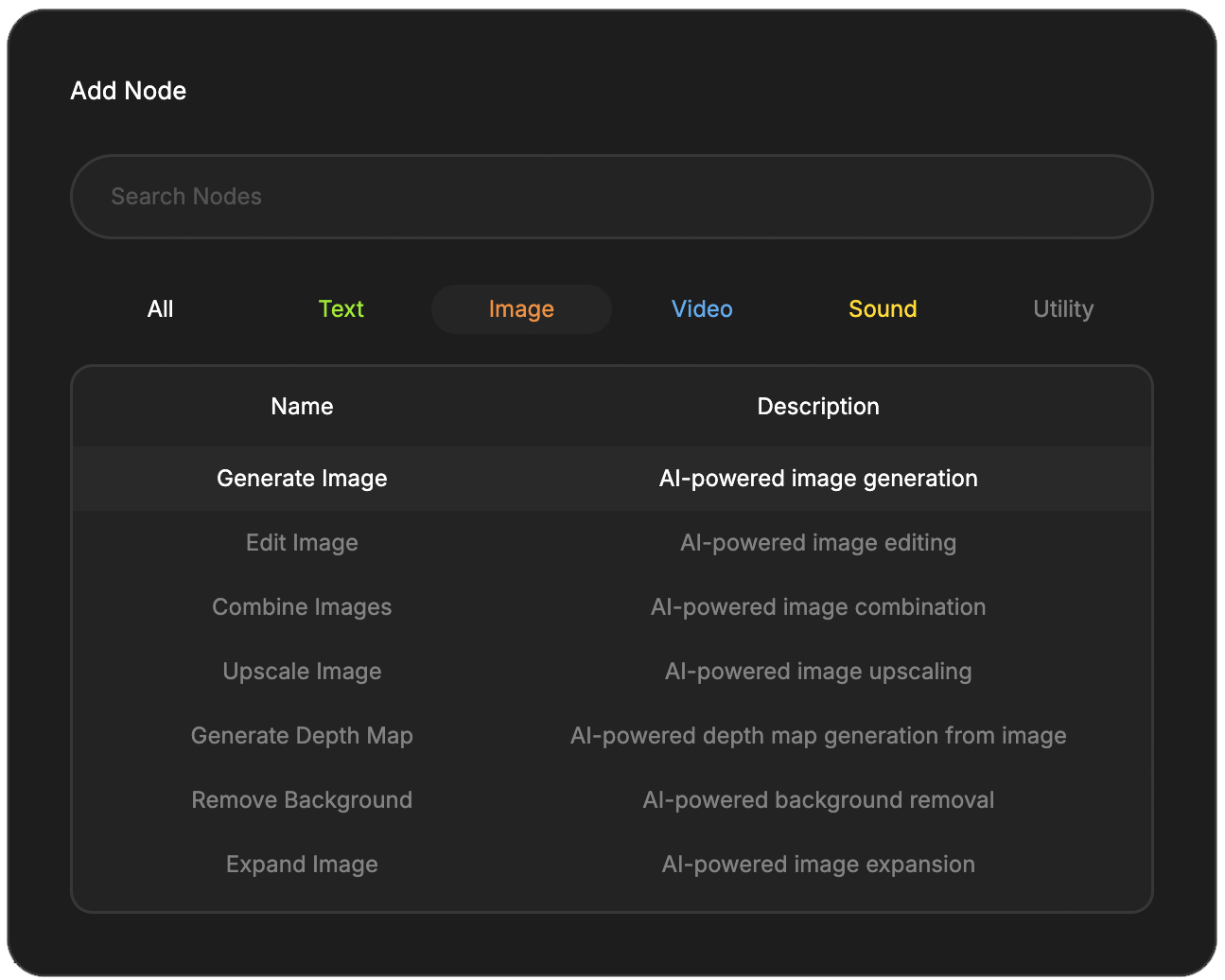Open the Utility category tab
1225x980 pixels.
point(1063,309)
